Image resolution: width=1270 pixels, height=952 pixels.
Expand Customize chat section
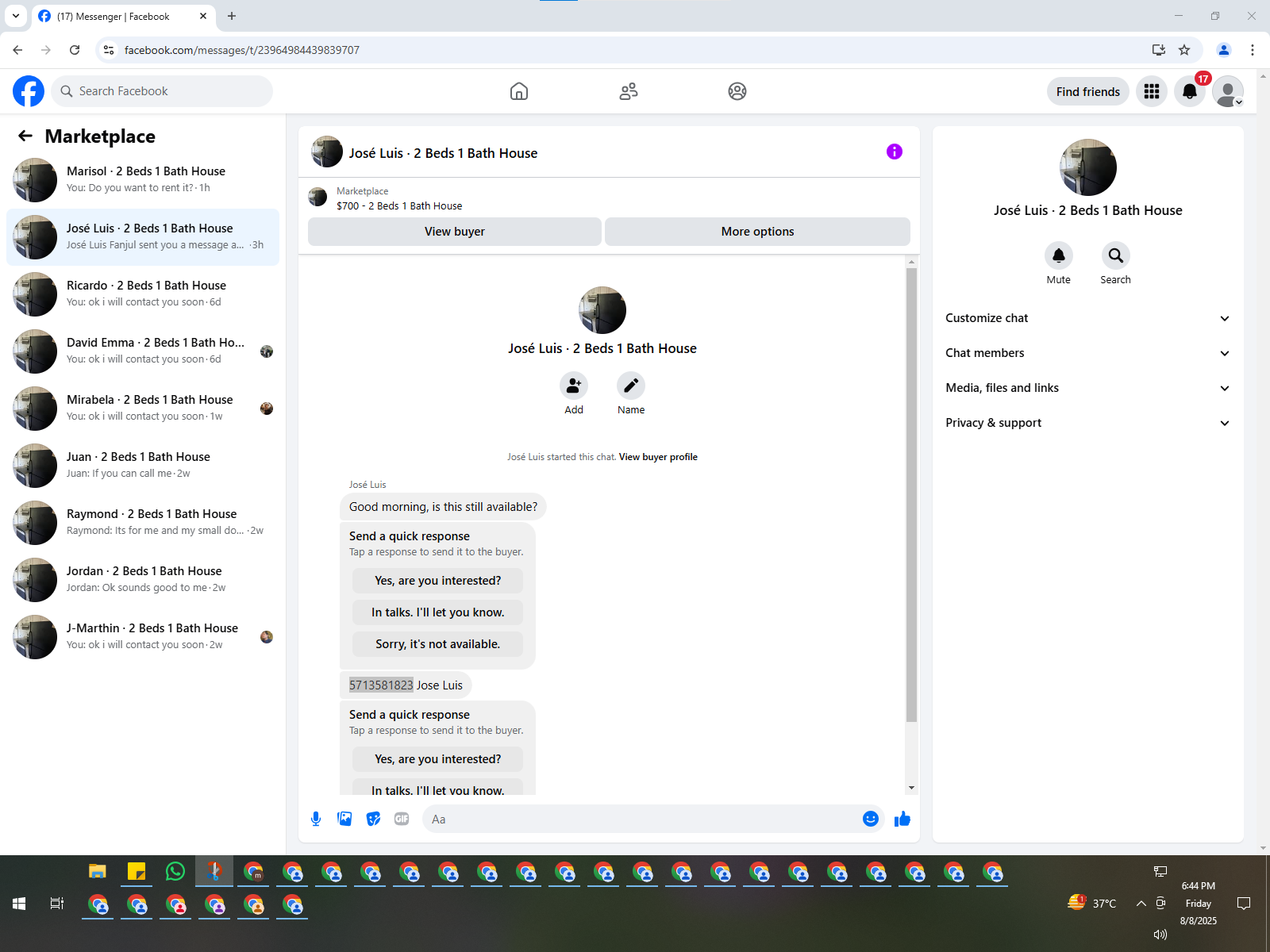(1087, 318)
